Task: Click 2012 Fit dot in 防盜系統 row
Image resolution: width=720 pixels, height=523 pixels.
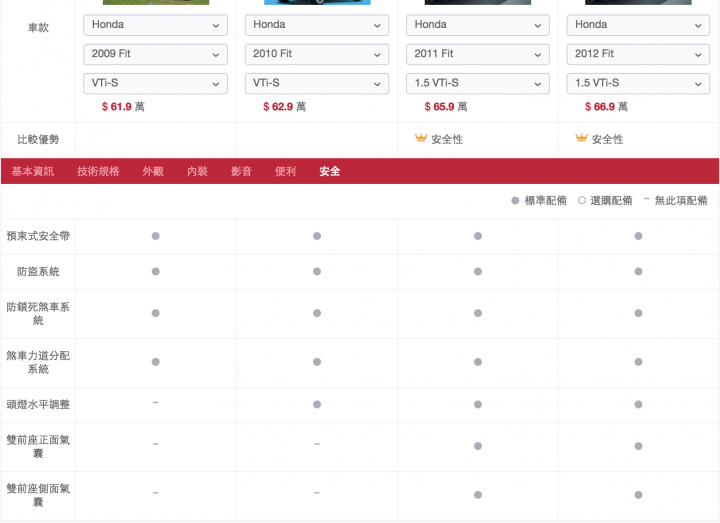Action: pyautogui.click(x=638, y=271)
